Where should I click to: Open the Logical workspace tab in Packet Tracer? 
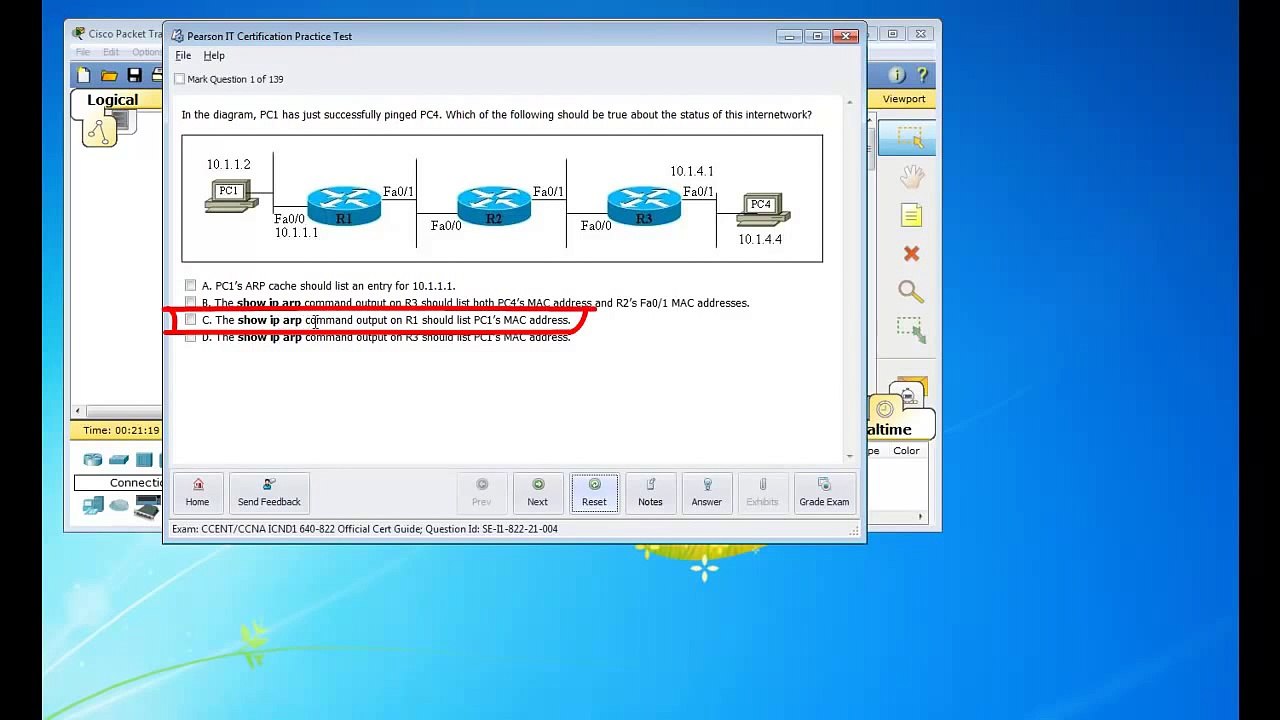pos(112,100)
